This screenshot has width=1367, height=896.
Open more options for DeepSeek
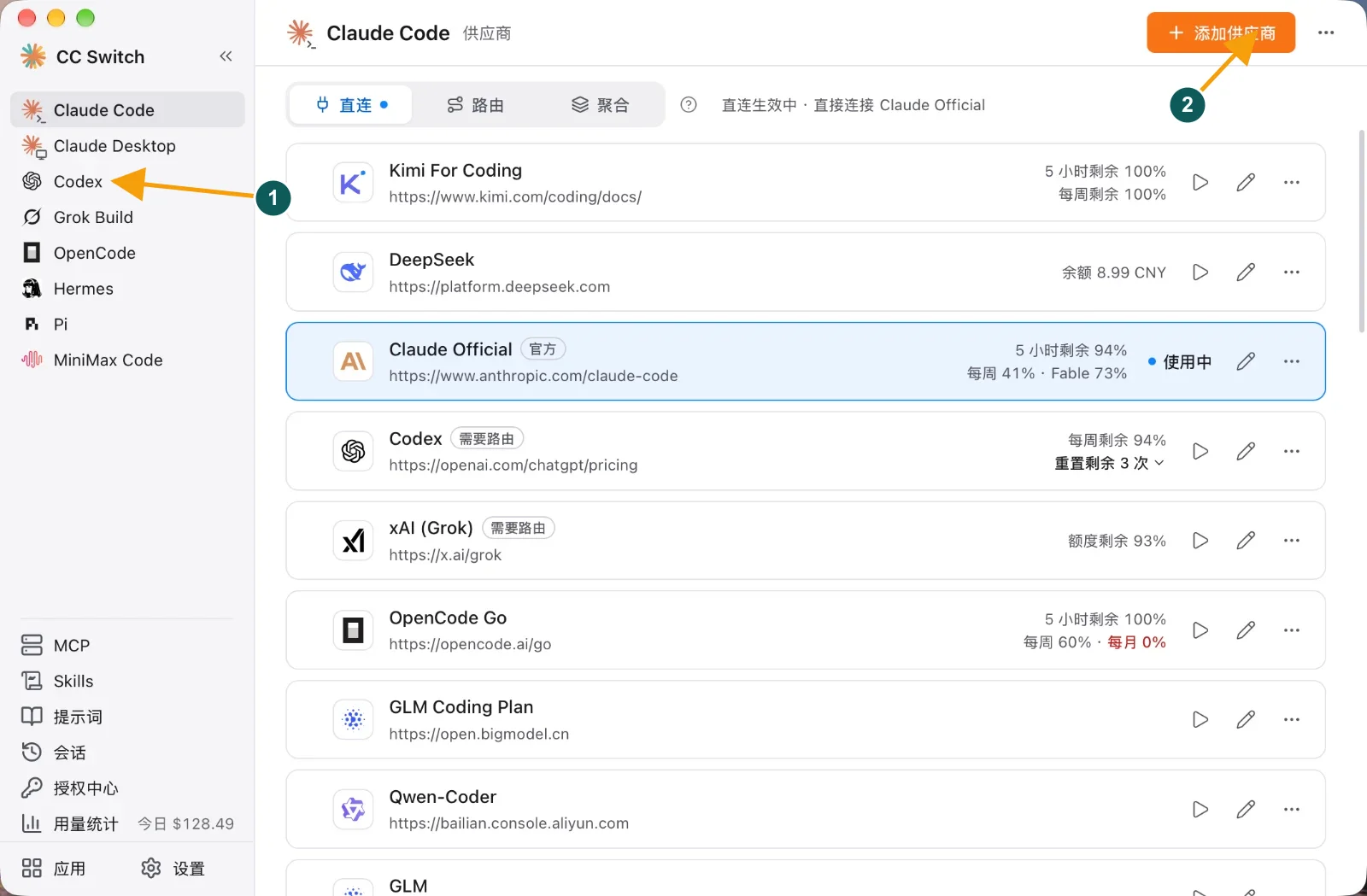[x=1292, y=272]
